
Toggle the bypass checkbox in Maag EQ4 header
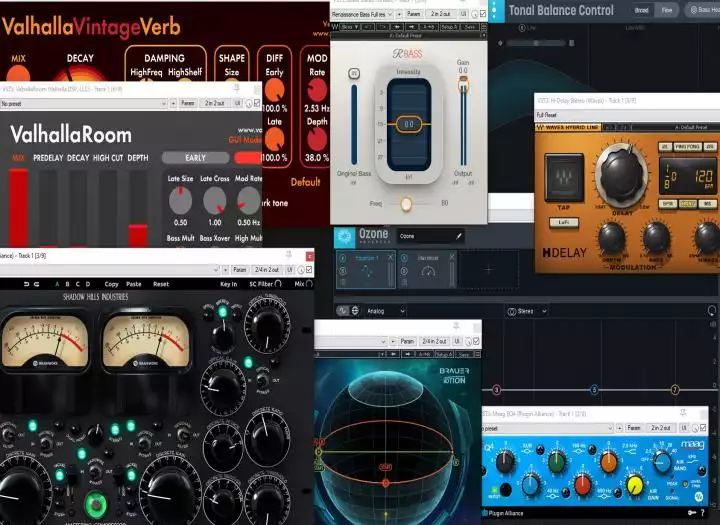703,428
